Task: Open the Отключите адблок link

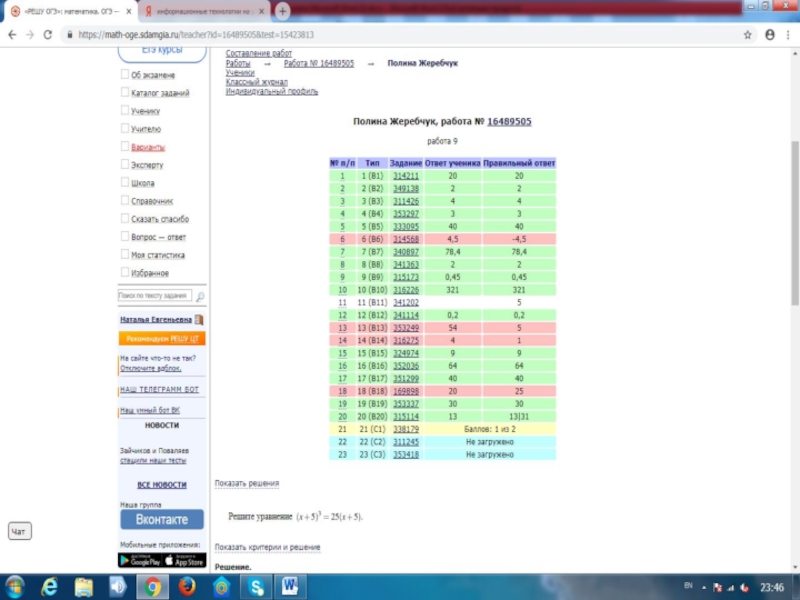Action: click(151, 368)
